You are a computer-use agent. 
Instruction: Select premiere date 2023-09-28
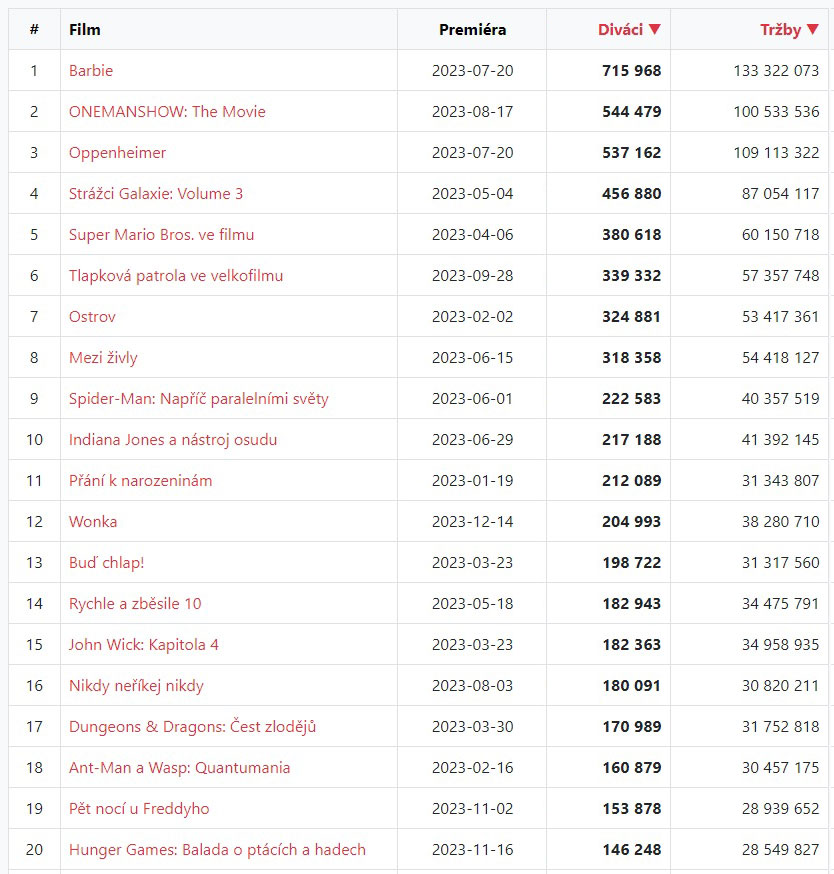coord(473,275)
